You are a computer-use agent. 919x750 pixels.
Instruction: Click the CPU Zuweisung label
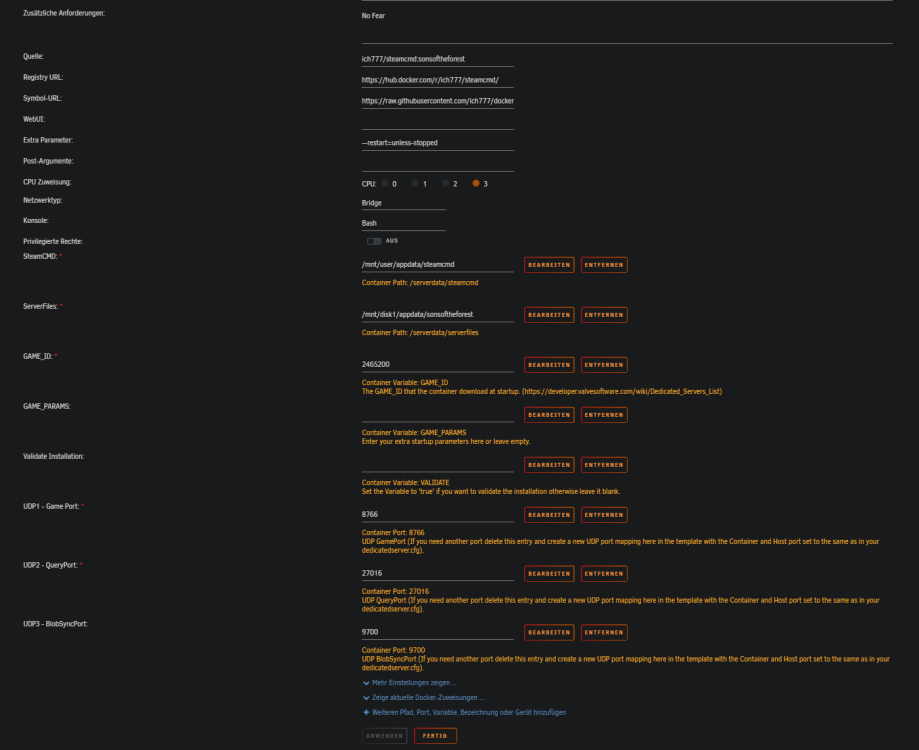47,182
